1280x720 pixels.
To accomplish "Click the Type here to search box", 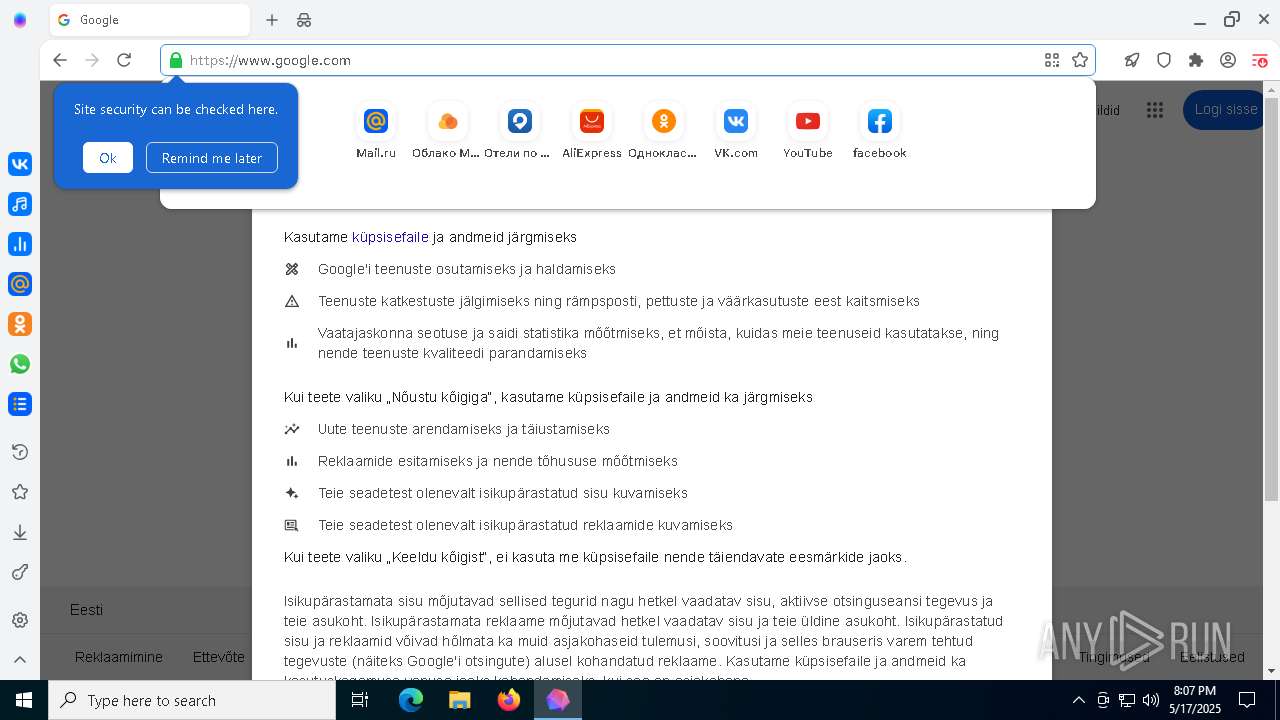I will tap(192, 700).
